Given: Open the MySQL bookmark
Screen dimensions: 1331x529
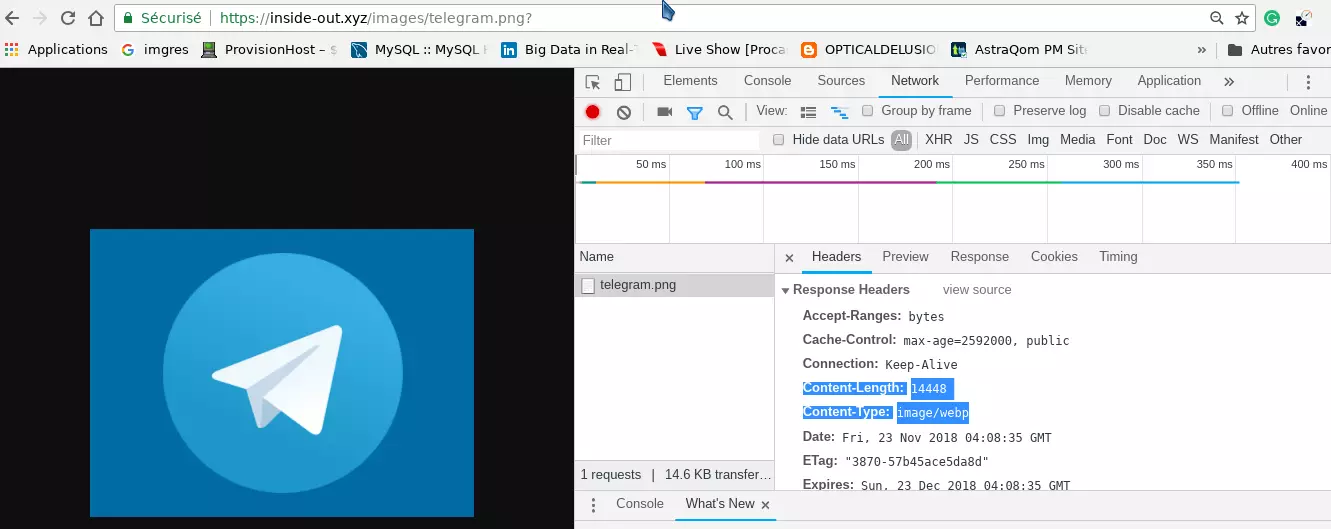Looking at the screenshot, I should tap(419, 49).
